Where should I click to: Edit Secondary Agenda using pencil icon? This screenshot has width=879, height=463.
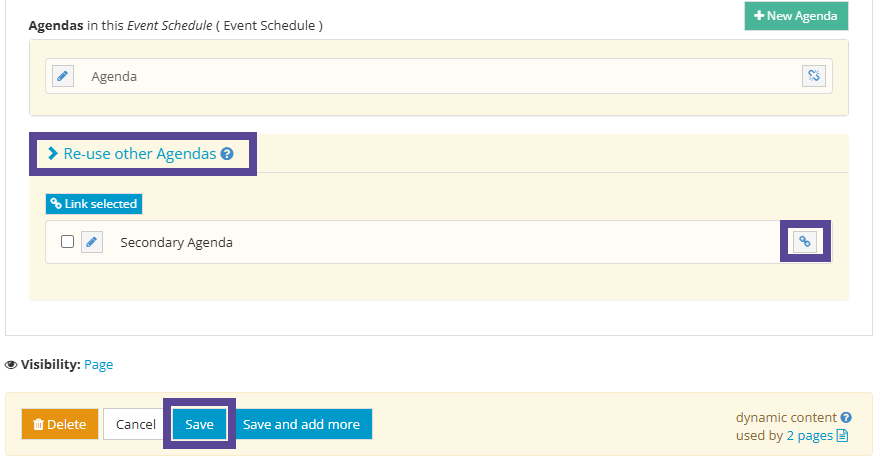tap(92, 242)
